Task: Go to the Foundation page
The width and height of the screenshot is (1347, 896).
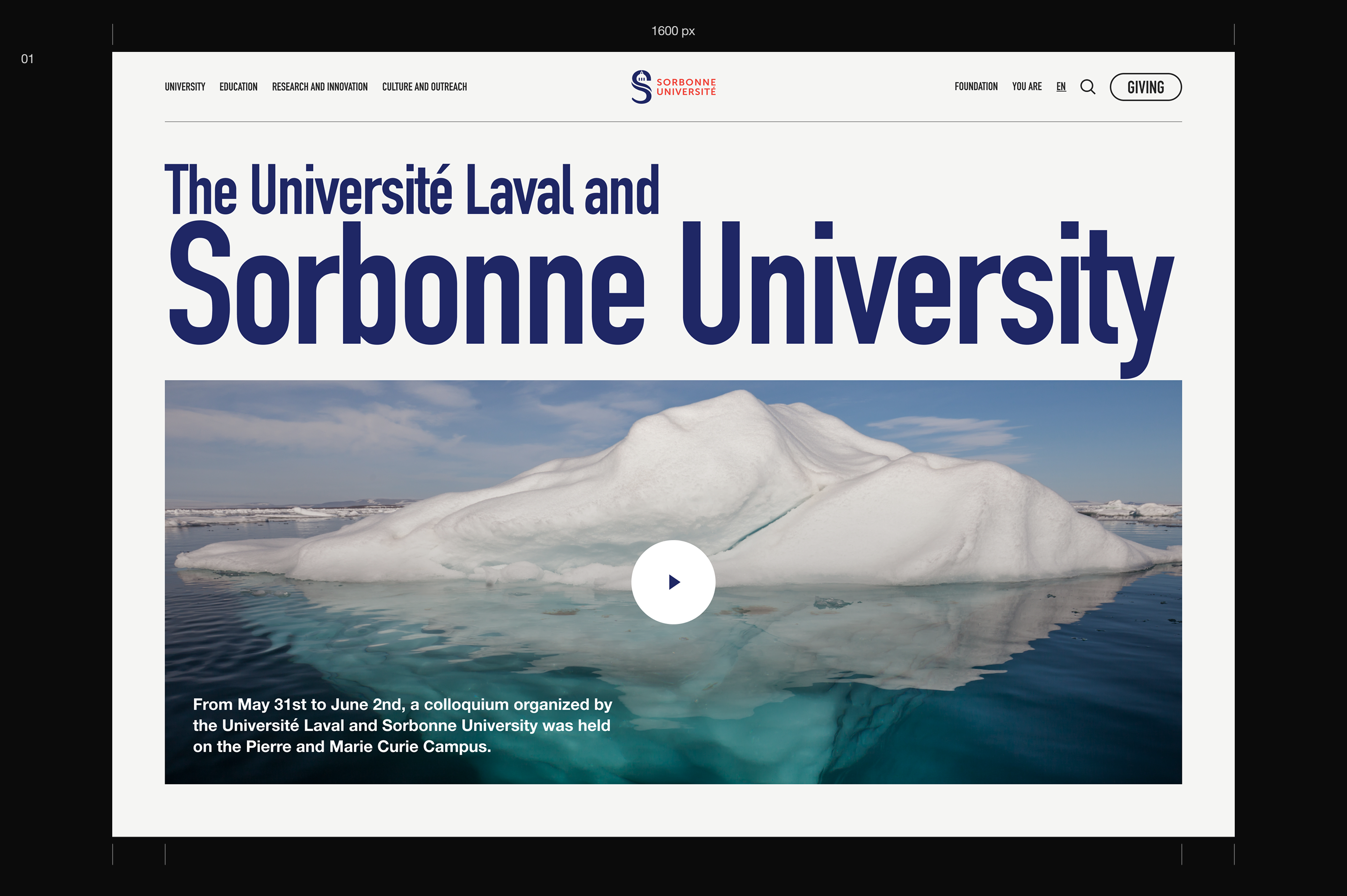Action: (x=976, y=87)
